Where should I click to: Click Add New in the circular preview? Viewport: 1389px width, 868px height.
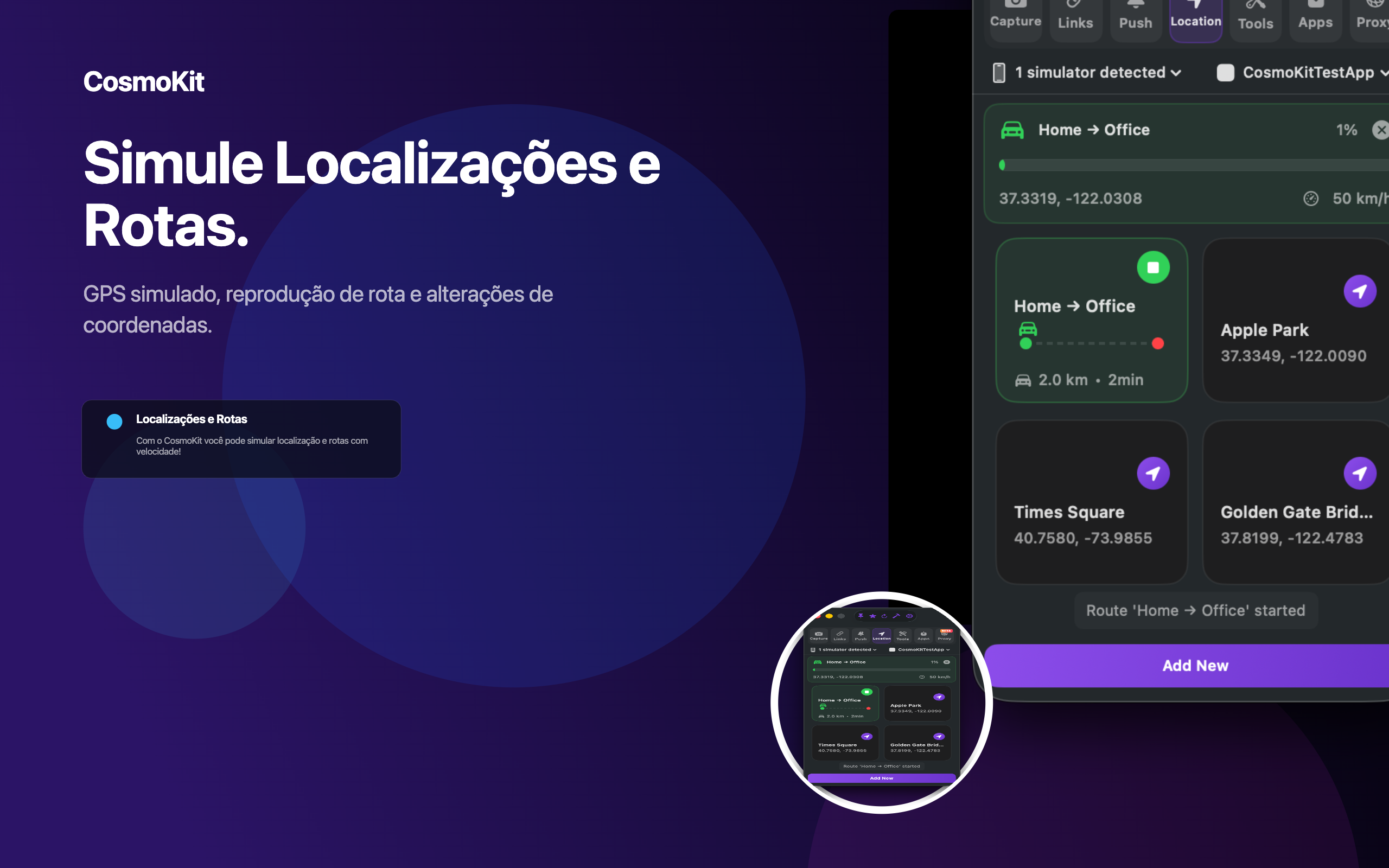tap(882, 778)
